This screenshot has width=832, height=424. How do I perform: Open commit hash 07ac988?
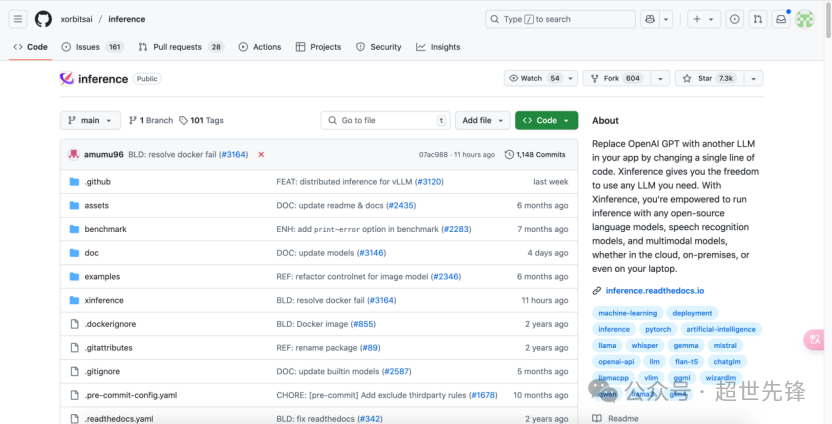434,154
